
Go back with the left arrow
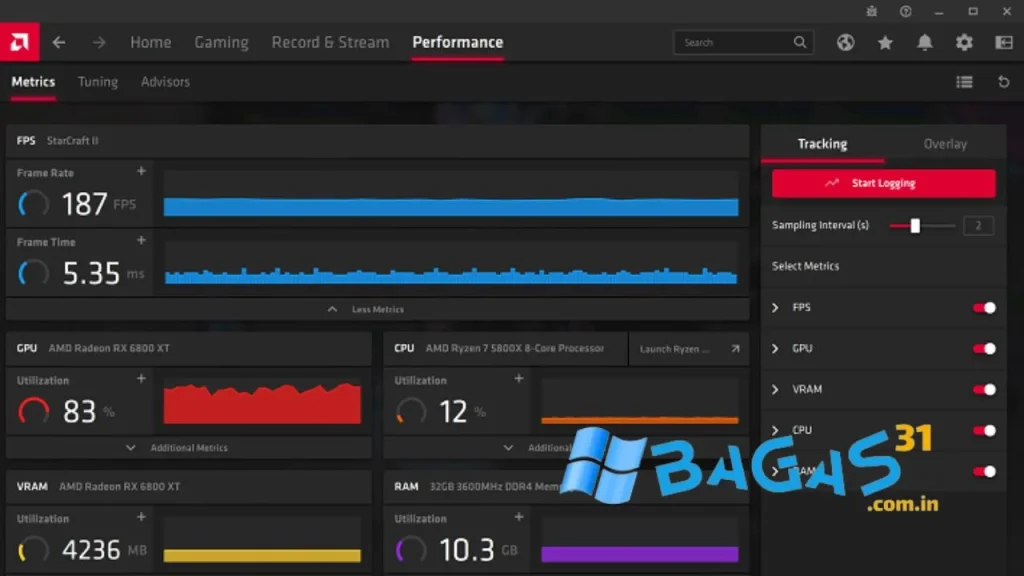coord(59,42)
